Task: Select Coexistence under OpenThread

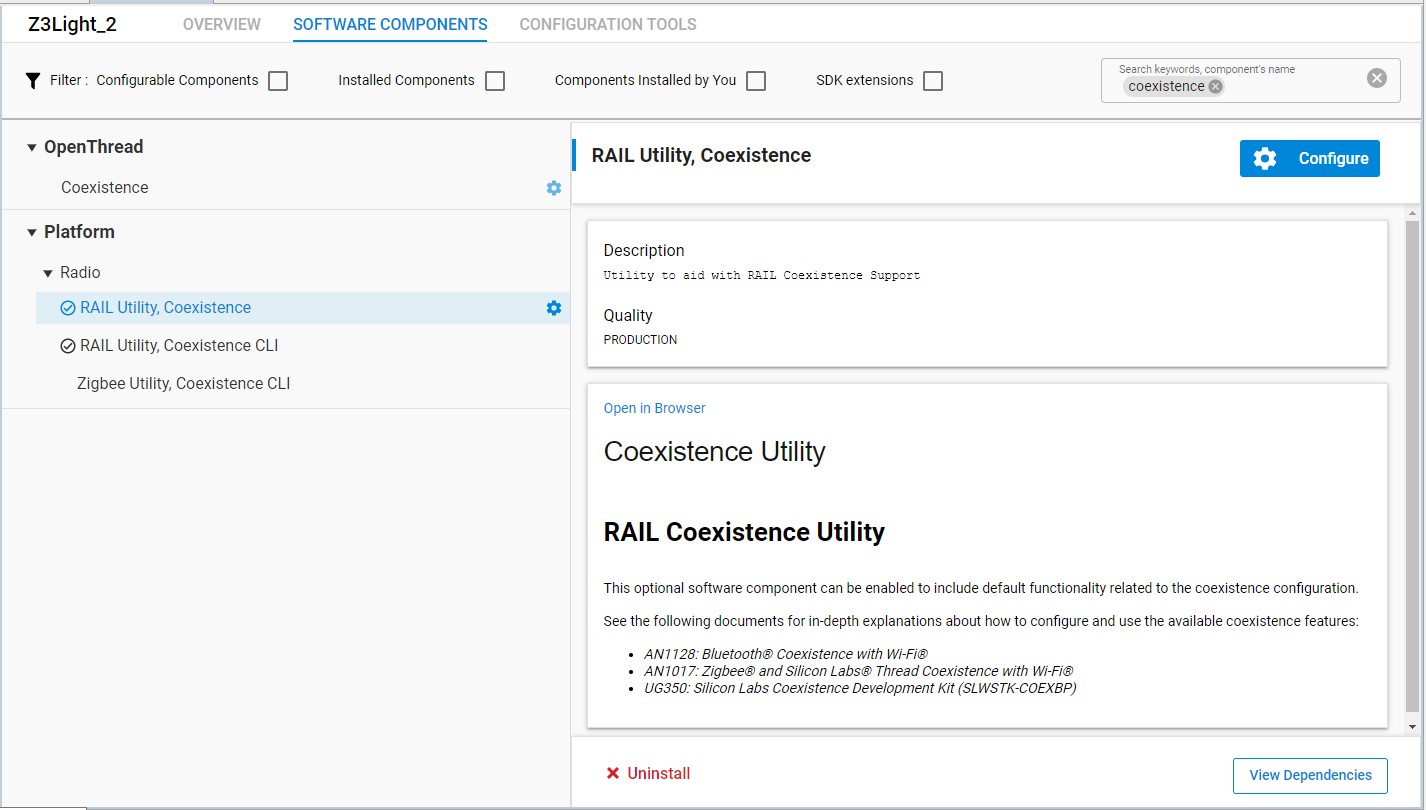Action: [105, 188]
